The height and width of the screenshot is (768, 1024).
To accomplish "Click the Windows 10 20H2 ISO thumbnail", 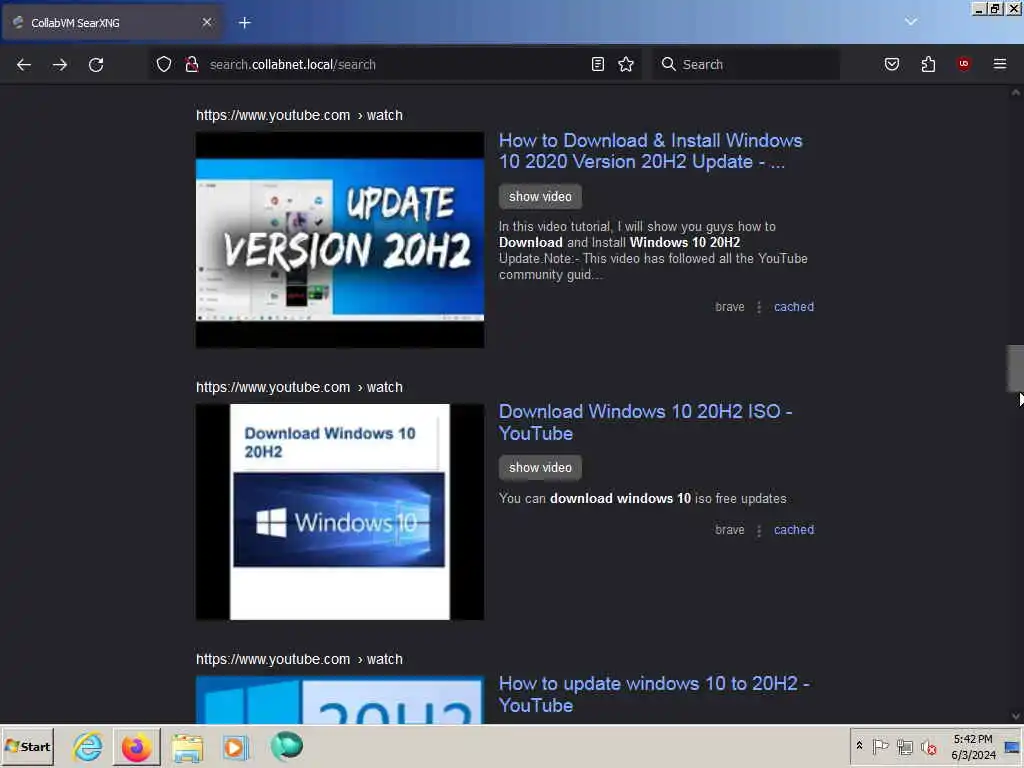I will (x=340, y=511).
